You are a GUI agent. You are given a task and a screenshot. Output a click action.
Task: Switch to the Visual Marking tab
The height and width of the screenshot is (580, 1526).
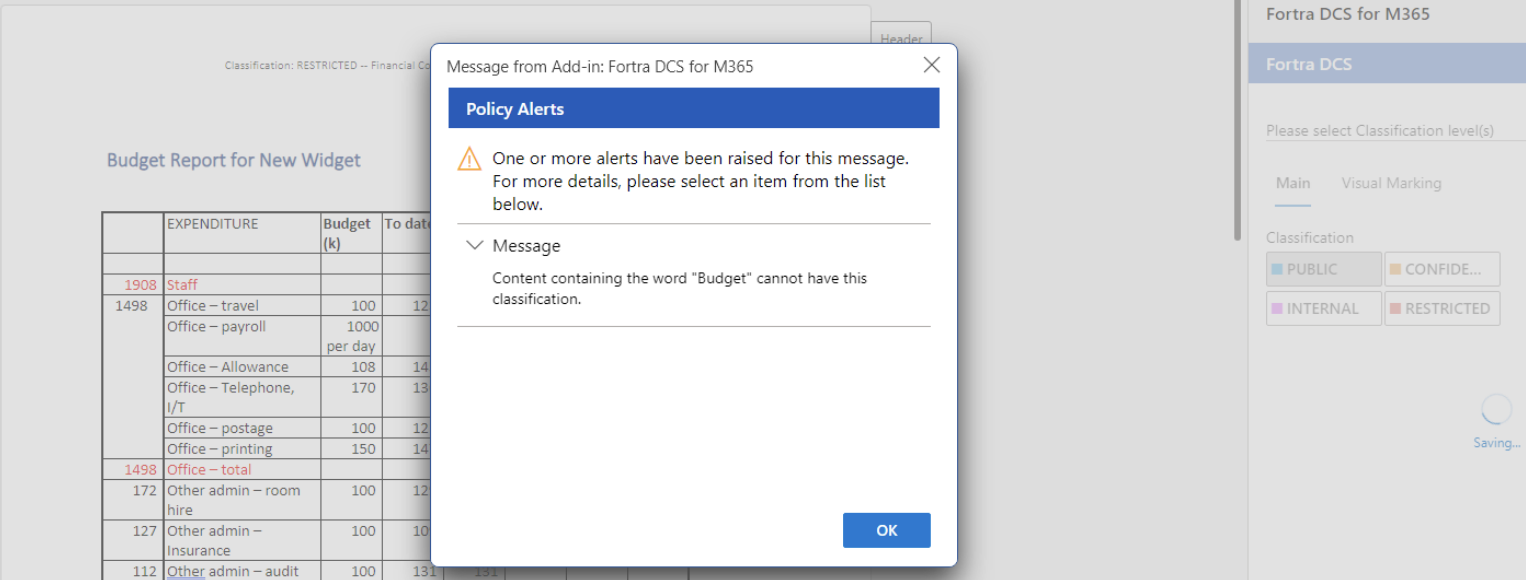pyautogui.click(x=1391, y=184)
